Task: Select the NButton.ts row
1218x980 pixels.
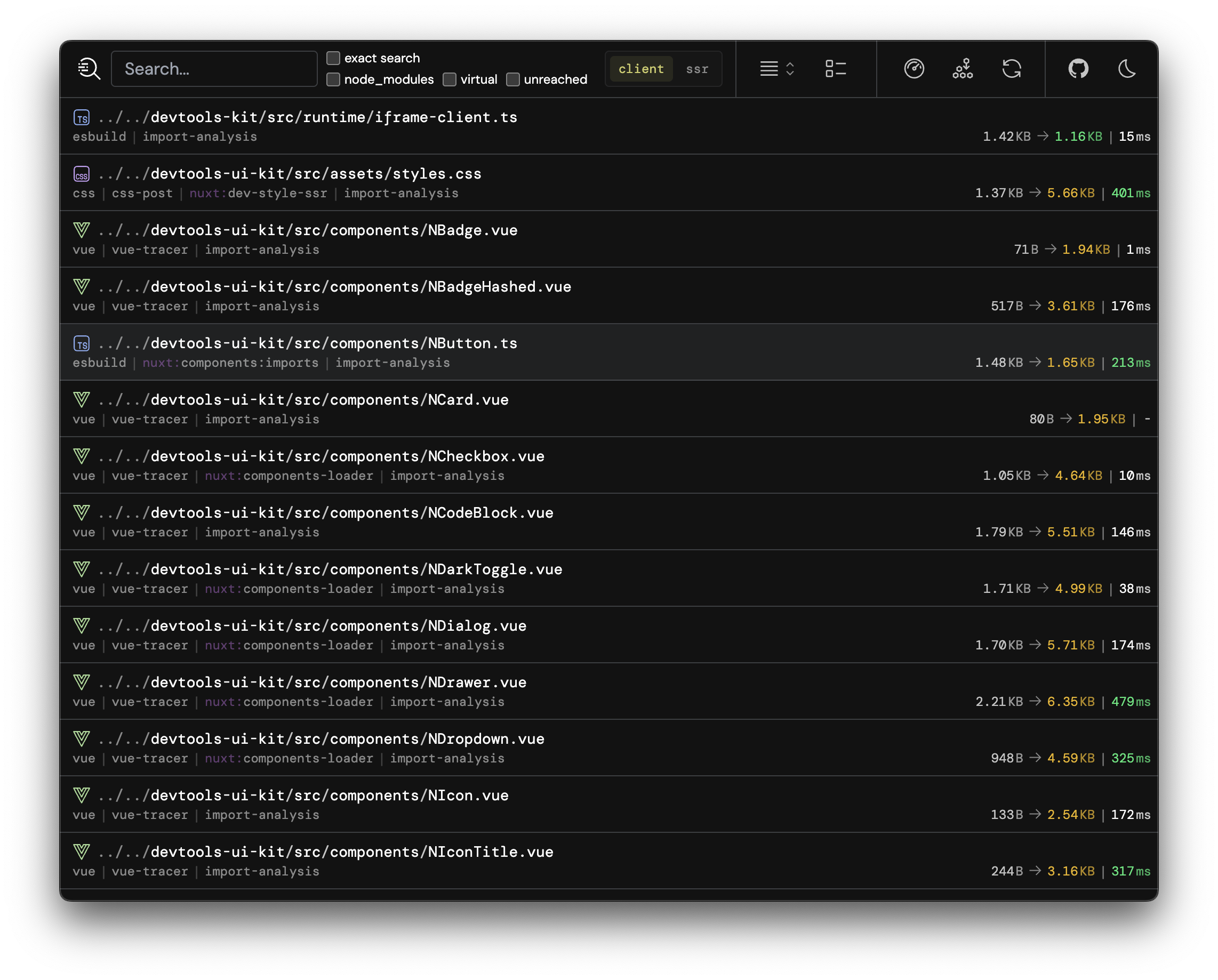Action: (x=609, y=352)
